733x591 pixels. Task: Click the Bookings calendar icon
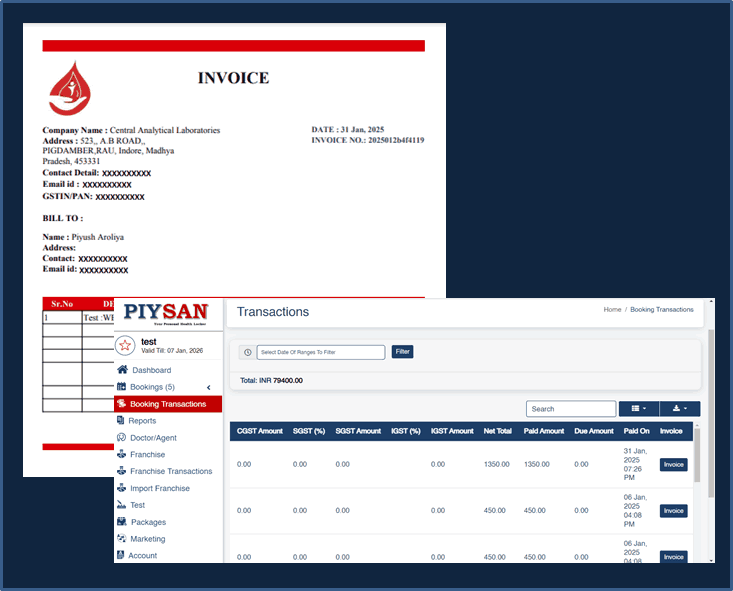click(x=122, y=386)
